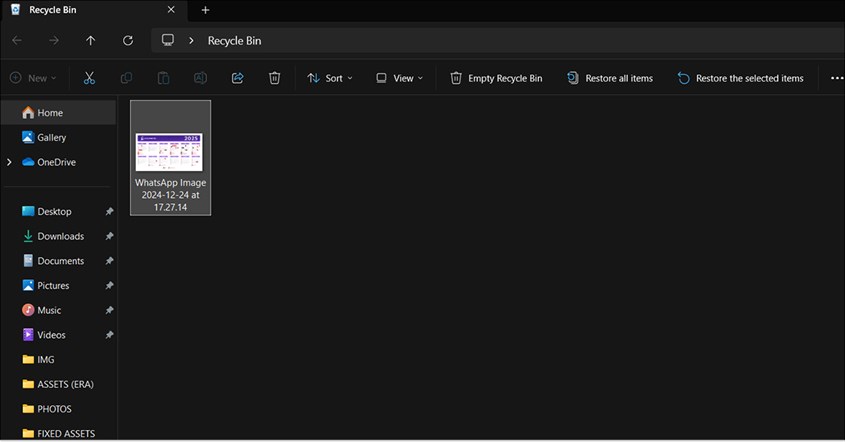Click the address bar chevron before Recycle Bin
The image size is (845, 442).
(191, 40)
